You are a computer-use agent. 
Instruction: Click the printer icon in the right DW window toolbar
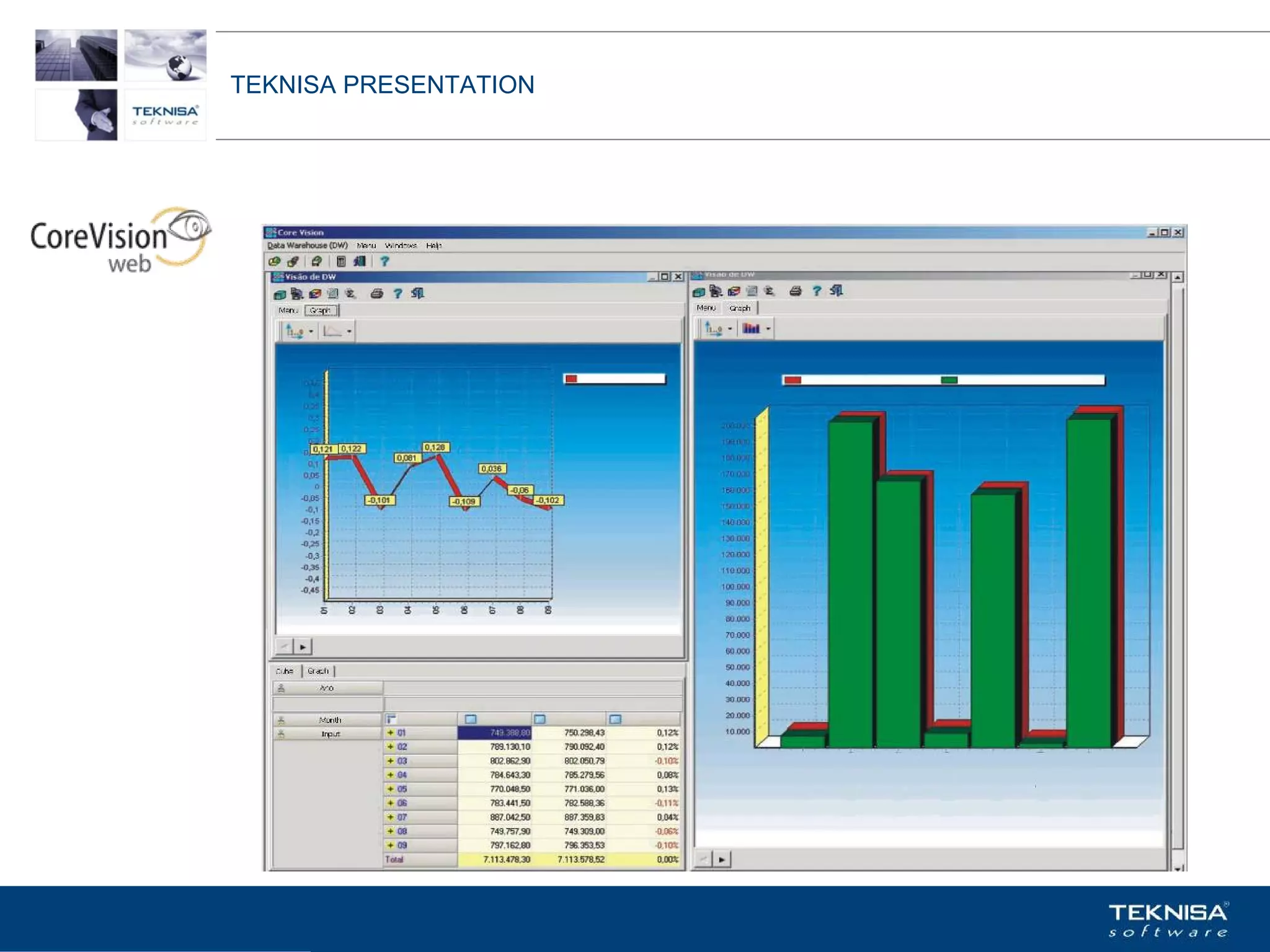click(796, 291)
